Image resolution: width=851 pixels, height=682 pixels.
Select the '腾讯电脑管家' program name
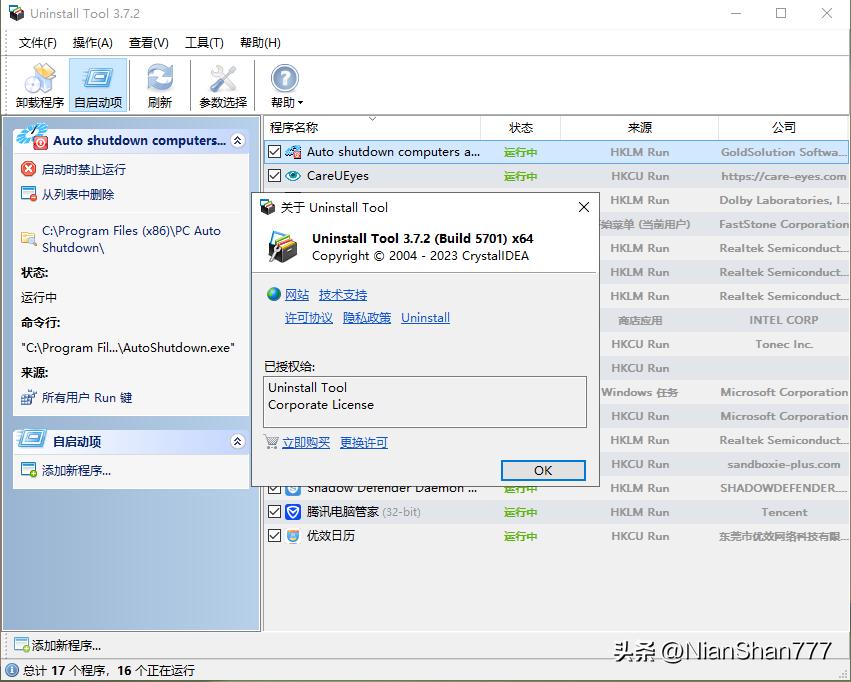coord(342,512)
